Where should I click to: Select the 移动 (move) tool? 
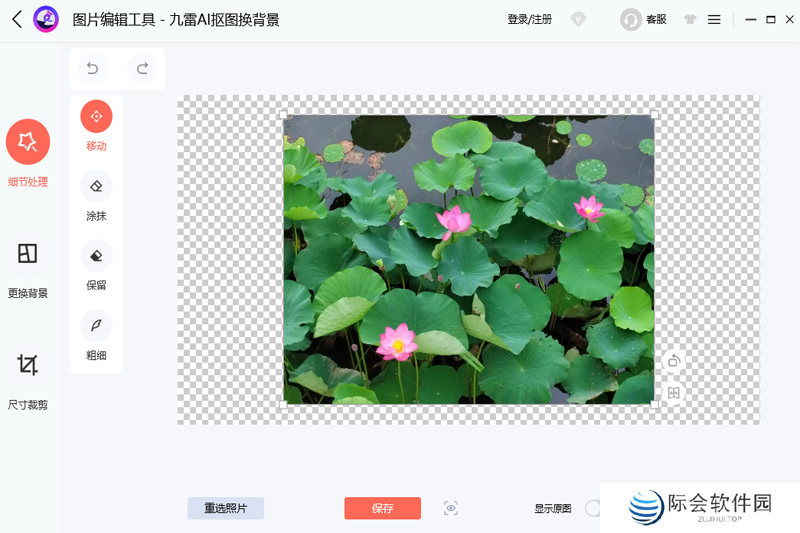pos(96,117)
